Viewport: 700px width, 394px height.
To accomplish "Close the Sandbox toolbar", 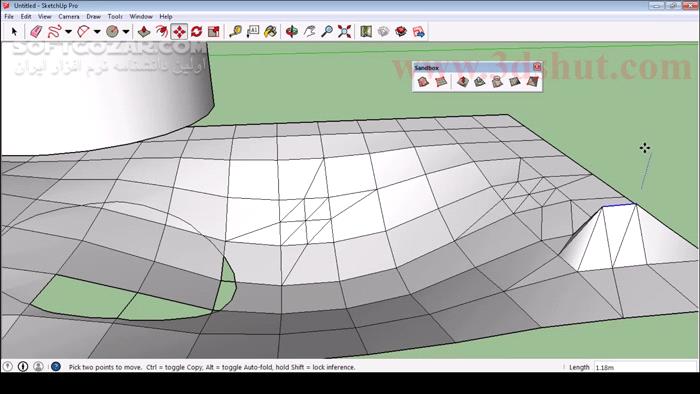I will (537, 67).
